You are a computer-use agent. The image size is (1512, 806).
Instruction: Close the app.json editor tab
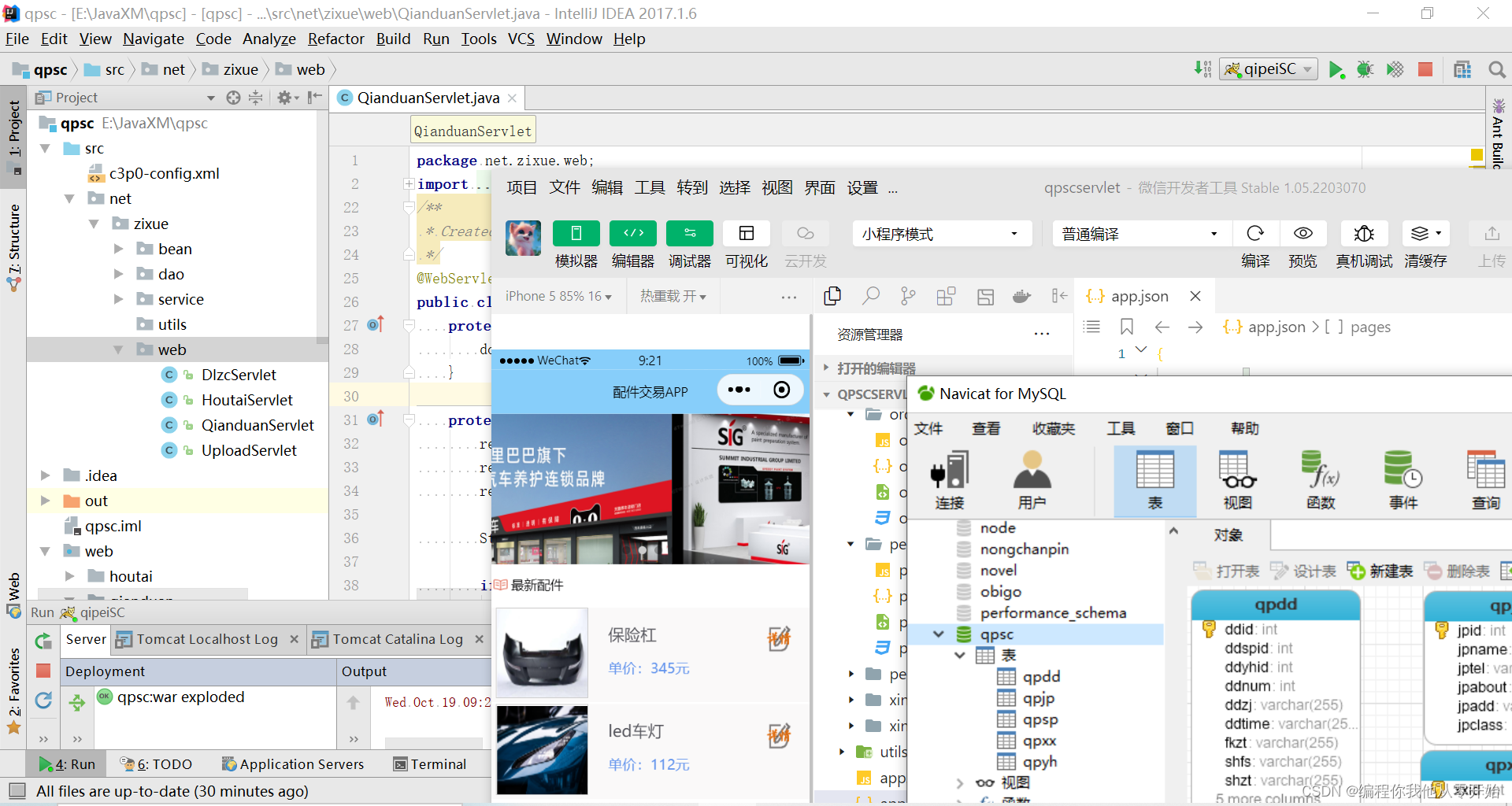(1195, 296)
